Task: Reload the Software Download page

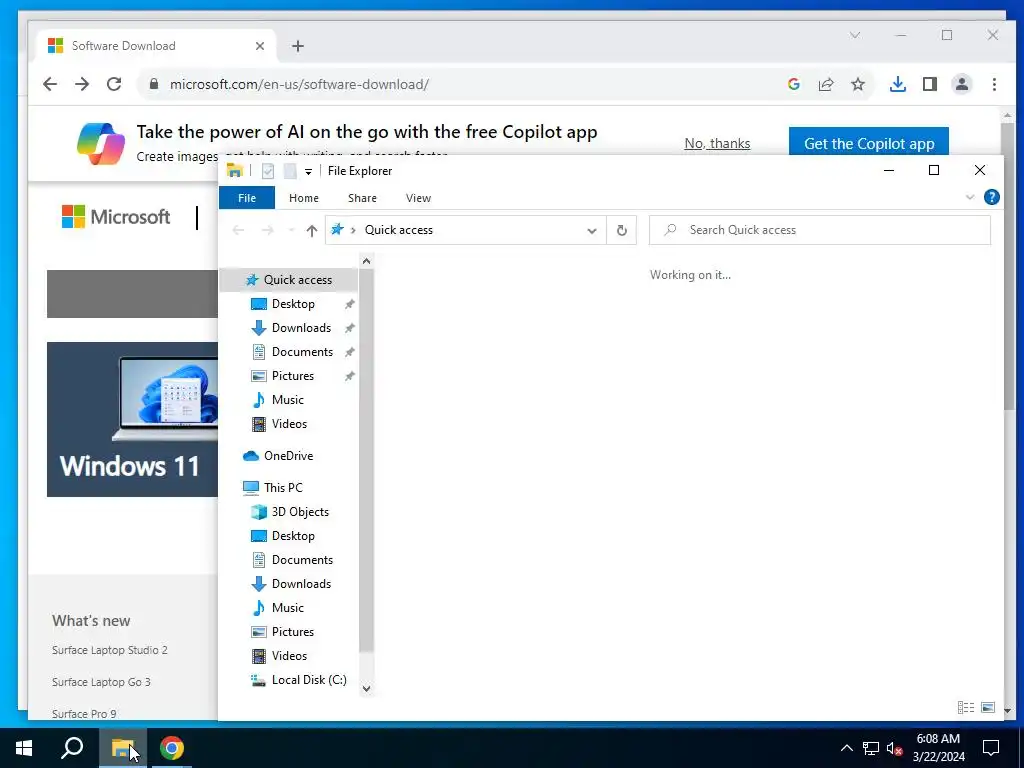Action: [114, 84]
